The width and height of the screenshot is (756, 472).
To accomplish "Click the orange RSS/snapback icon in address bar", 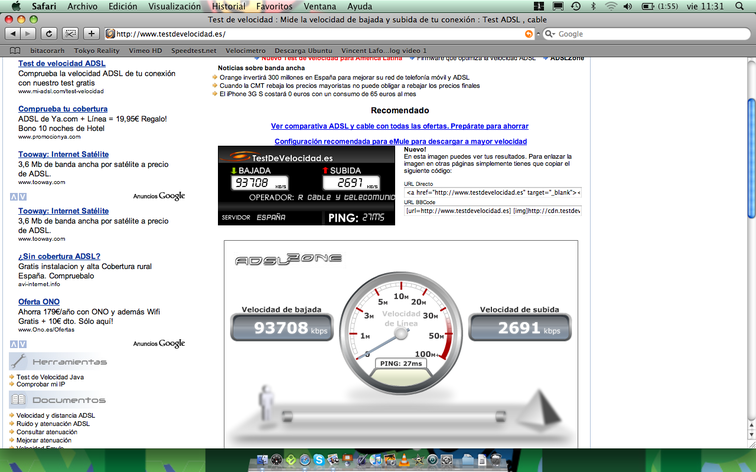I will tap(529, 34).
